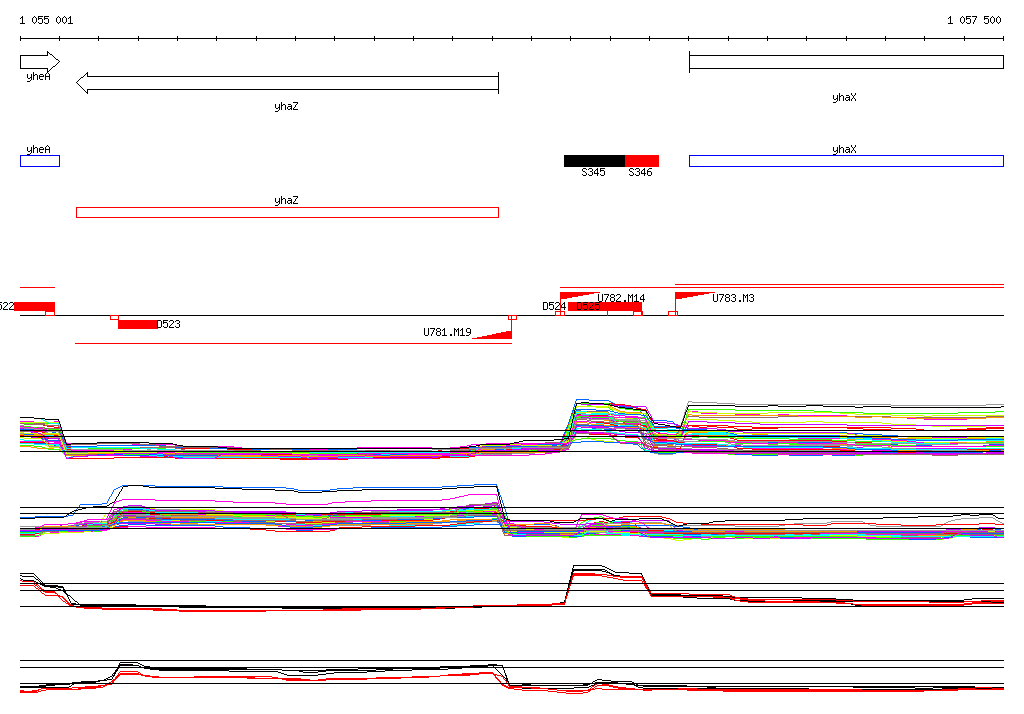Click the yhaX label under the top gene box

point(844,97)
